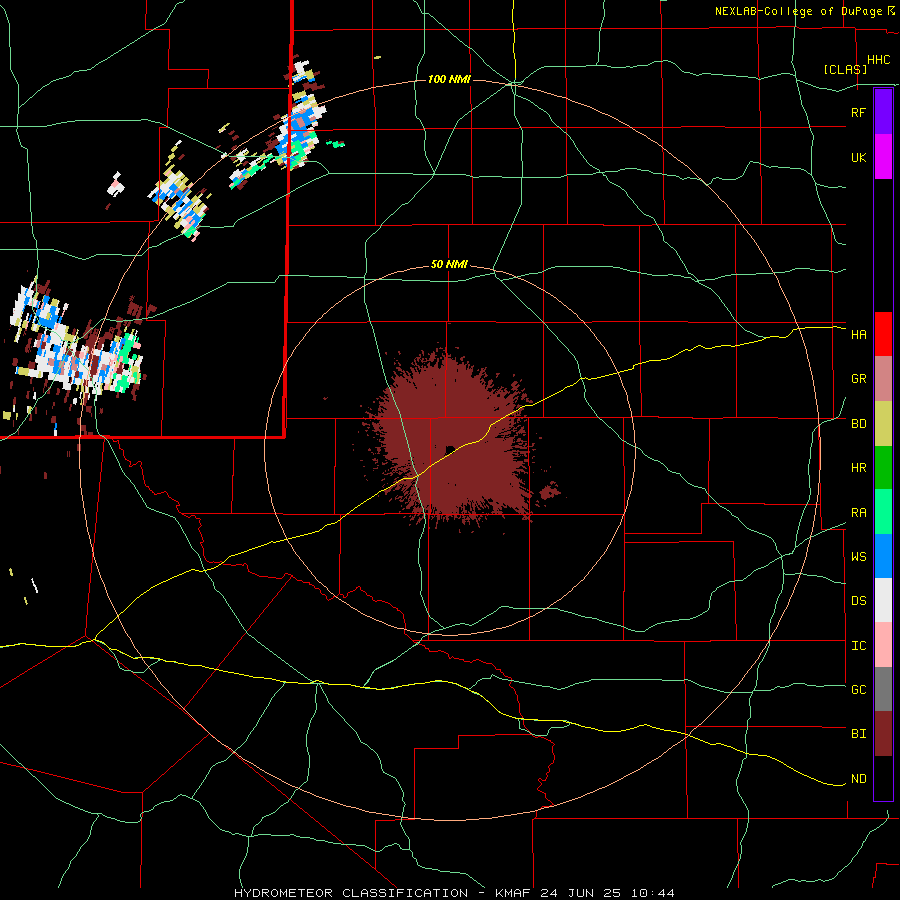The width and height of the screenshot is (900, 900).
Task: Click the HHC product label
Action: coord(878,60)
